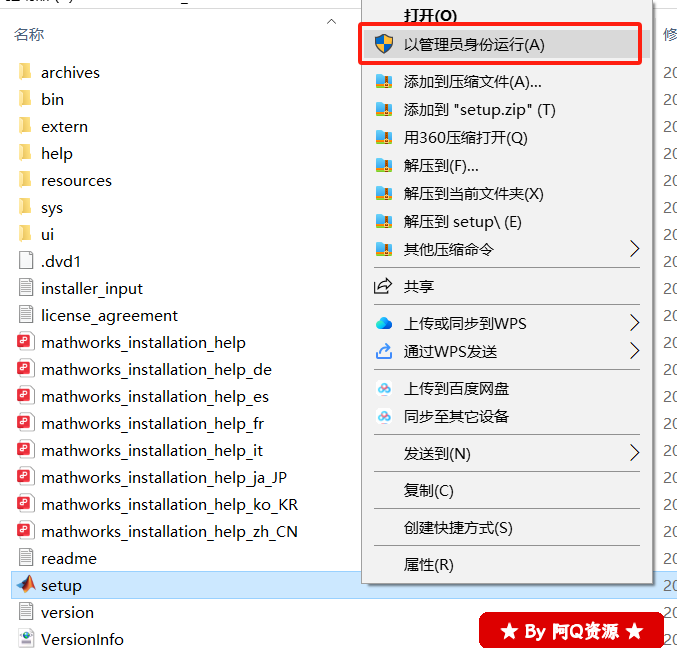Select 创建快捷方式(S) in context menu

[457, 527]
